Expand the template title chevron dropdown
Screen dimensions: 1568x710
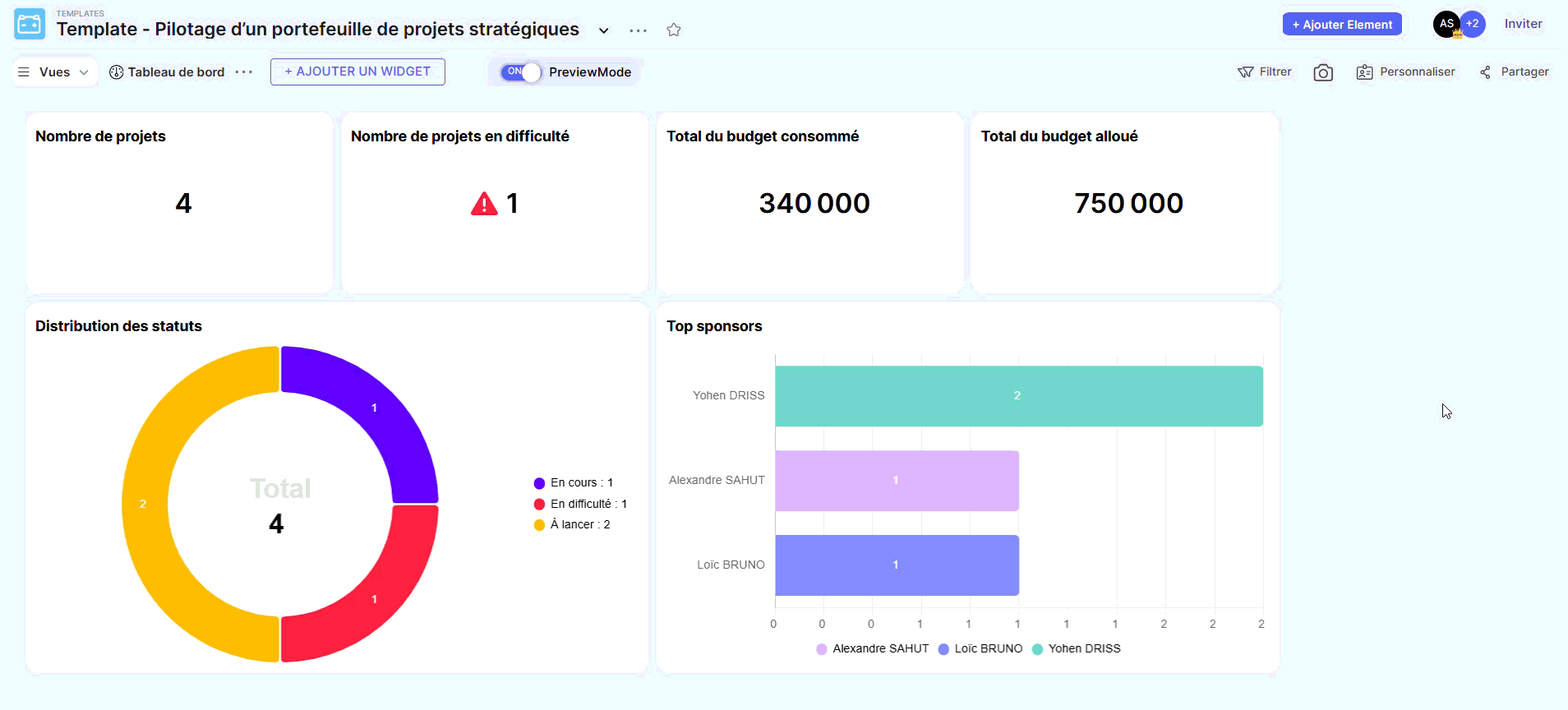tap(604, 30)
